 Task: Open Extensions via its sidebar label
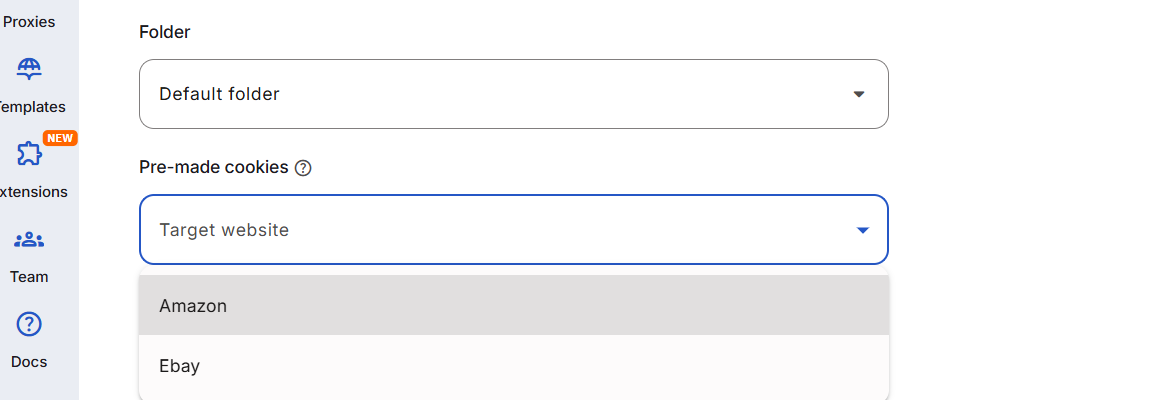point(33,192)
